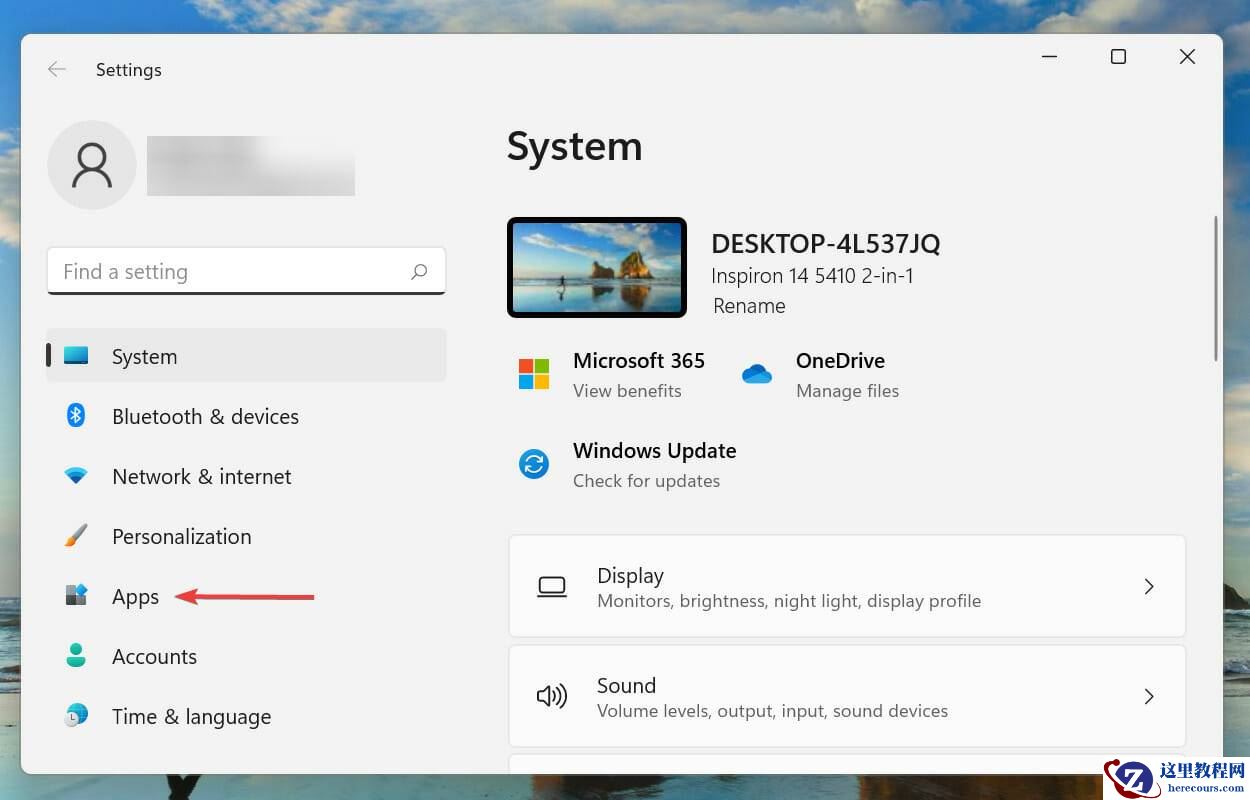Image resolution: width=1250 pixels, height=800 pixels.
Task: Open View benefits for Microsoft 365
Action: [x=627, y=391]
